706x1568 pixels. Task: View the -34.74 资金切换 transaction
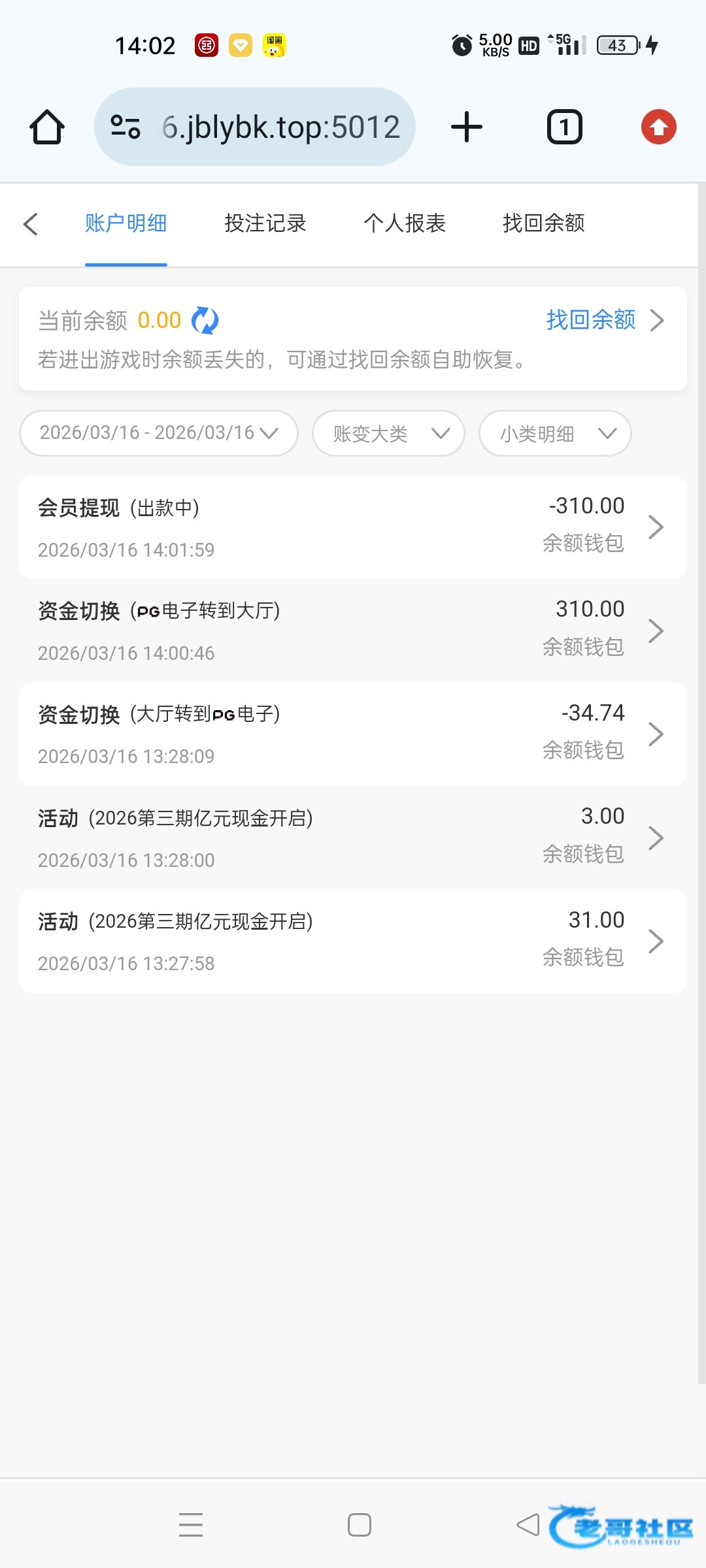tap(353, 734)
